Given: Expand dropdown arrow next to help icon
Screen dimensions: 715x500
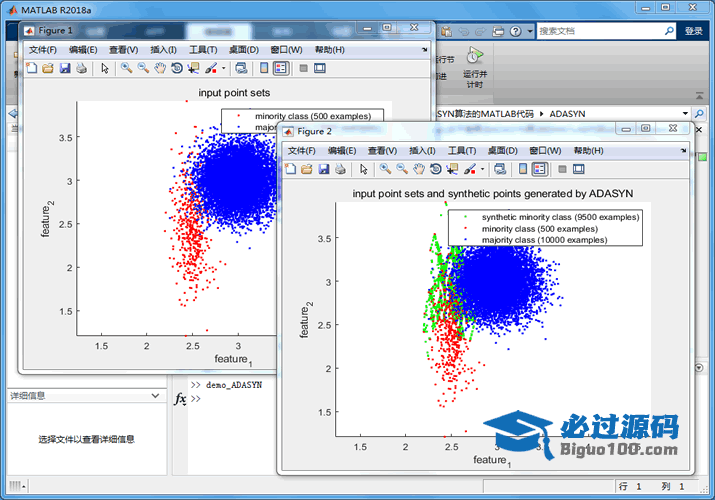Looking at the screenshot, I should (x=529, y=31).
